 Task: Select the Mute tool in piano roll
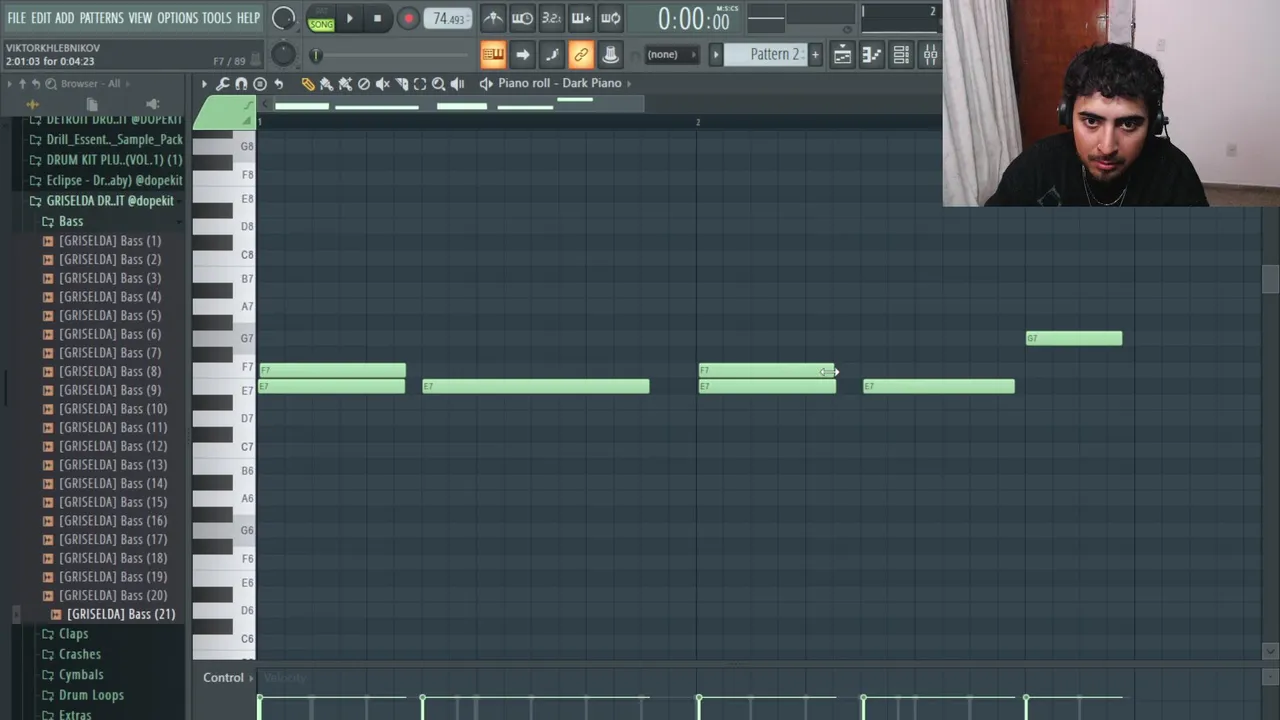coord(382,84)
